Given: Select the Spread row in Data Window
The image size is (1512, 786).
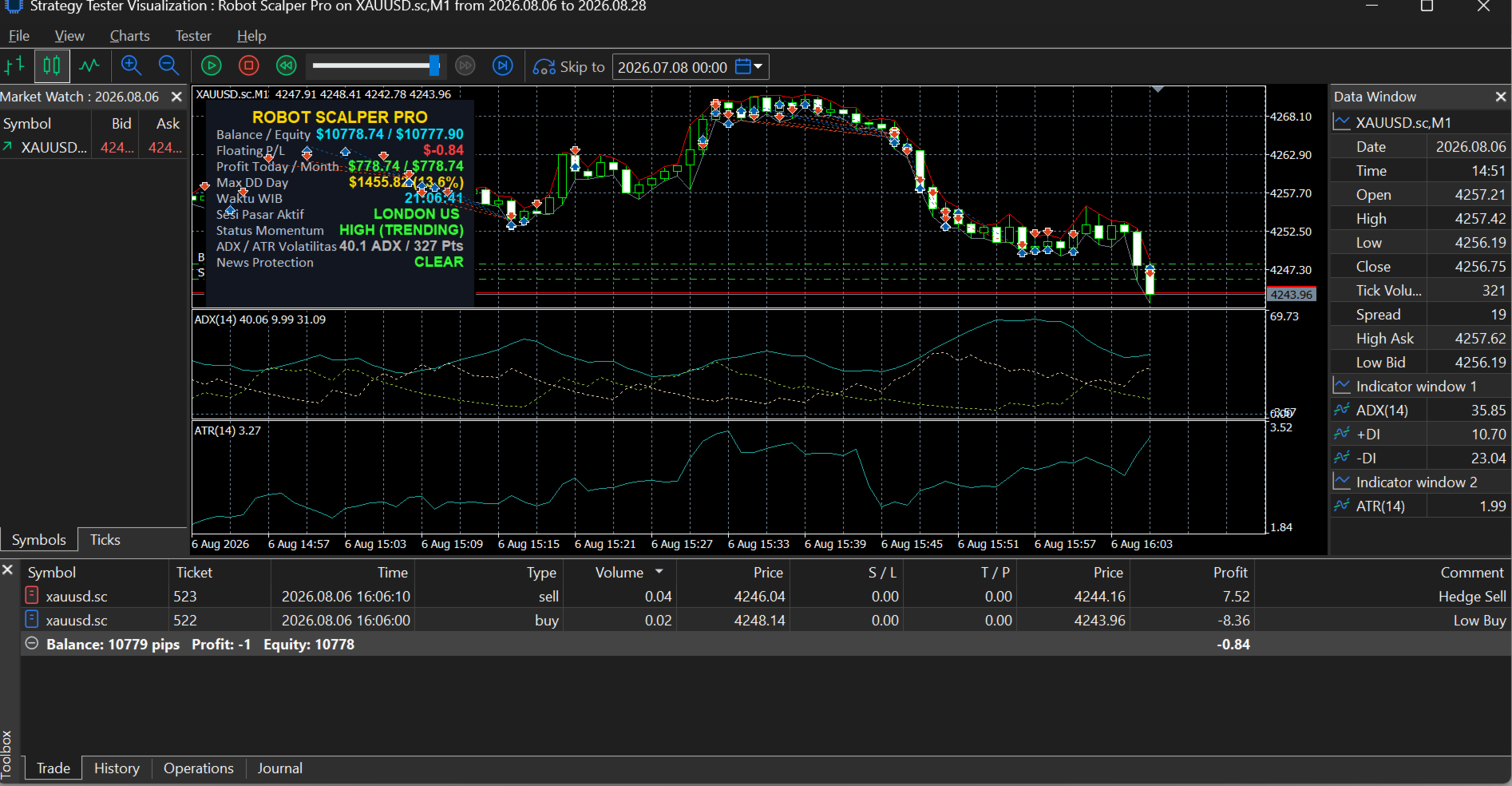Looking at the screenshot, I should (1420, 315).
